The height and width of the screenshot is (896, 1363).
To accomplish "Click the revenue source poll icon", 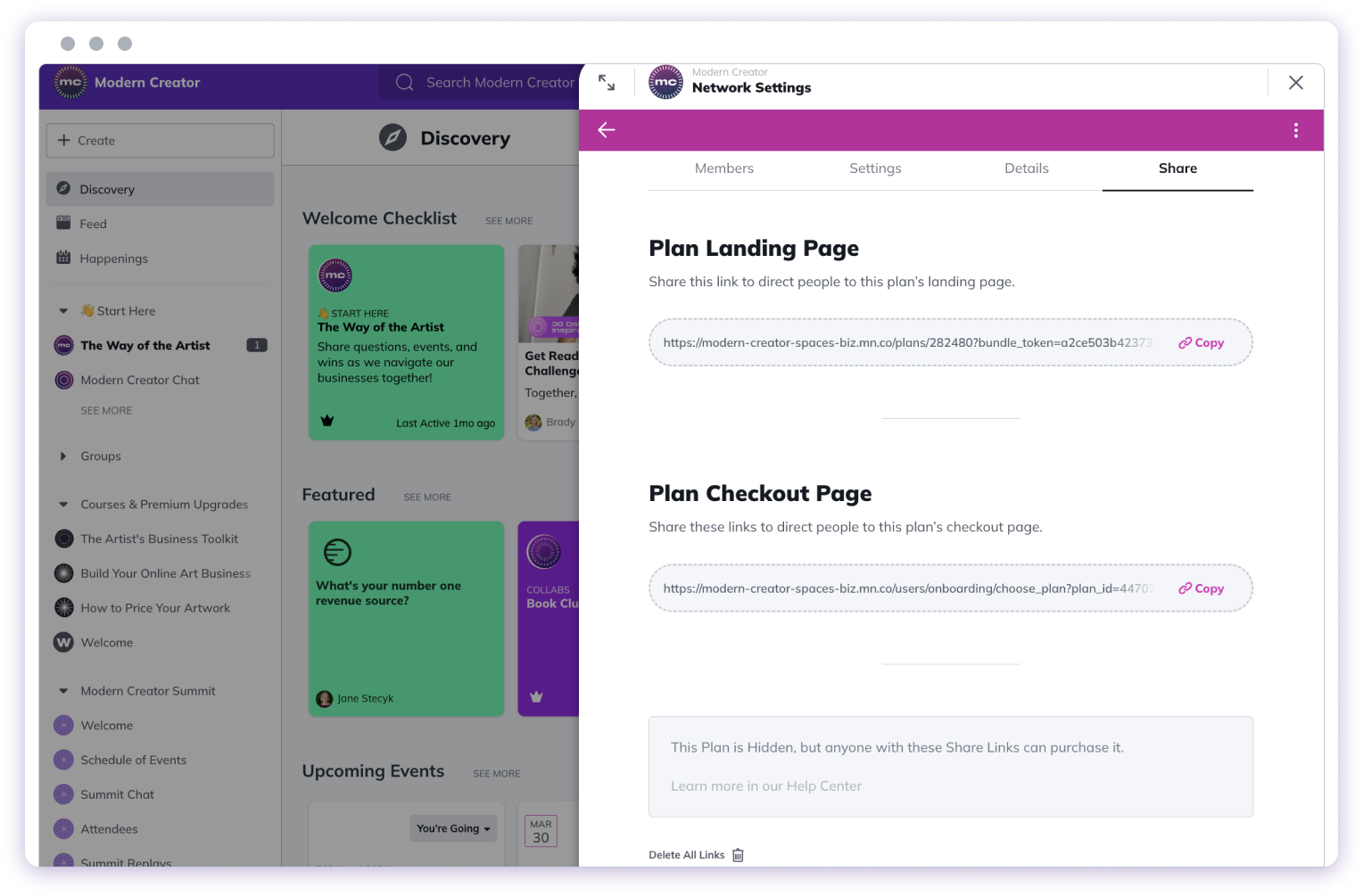I will [337, 553].
